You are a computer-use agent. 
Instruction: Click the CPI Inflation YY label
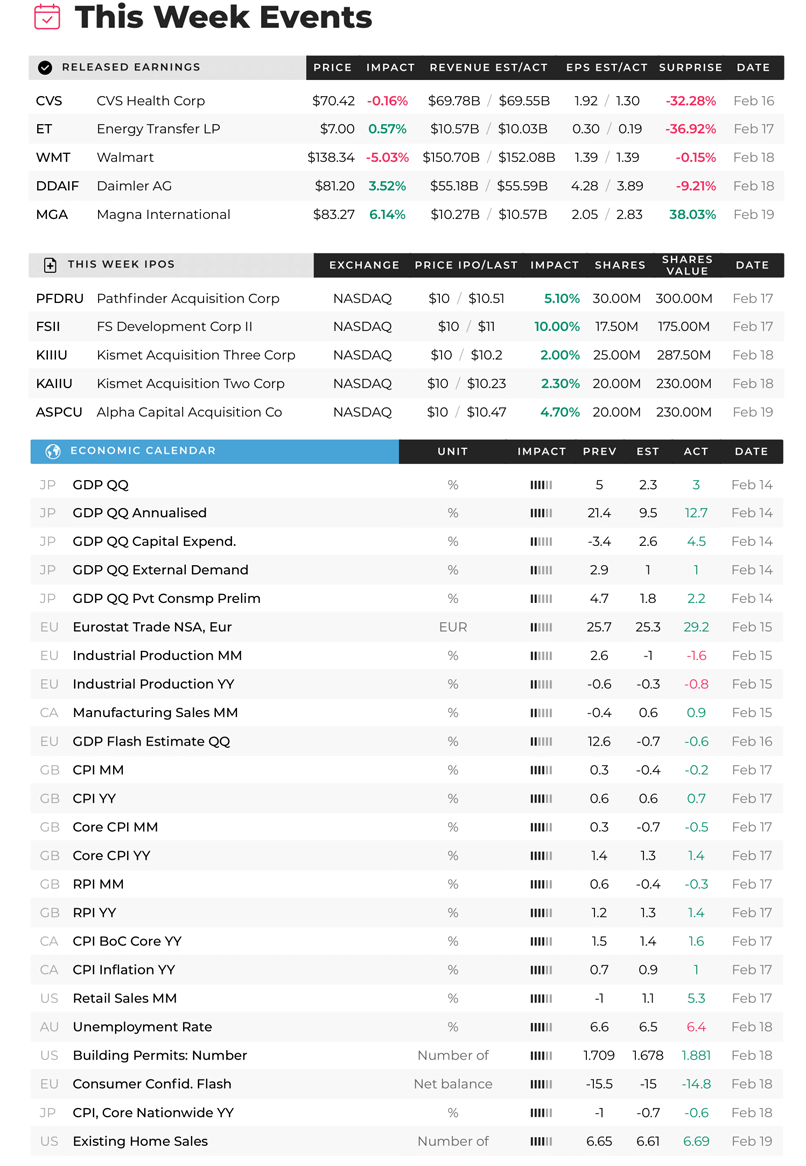click(124, 970)
